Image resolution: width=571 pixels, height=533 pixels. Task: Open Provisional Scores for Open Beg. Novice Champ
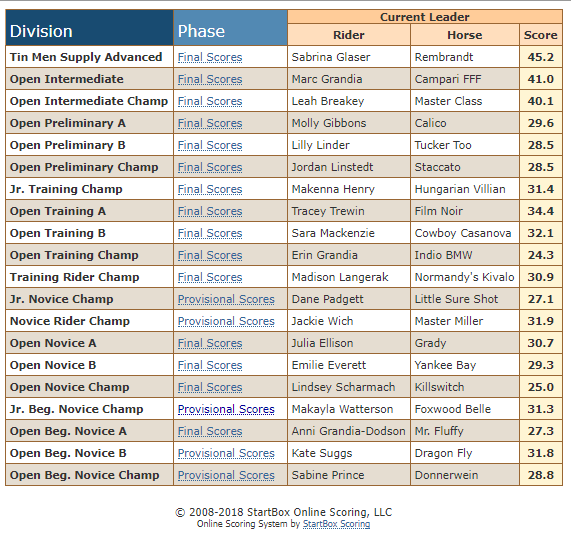click(226, 475)
